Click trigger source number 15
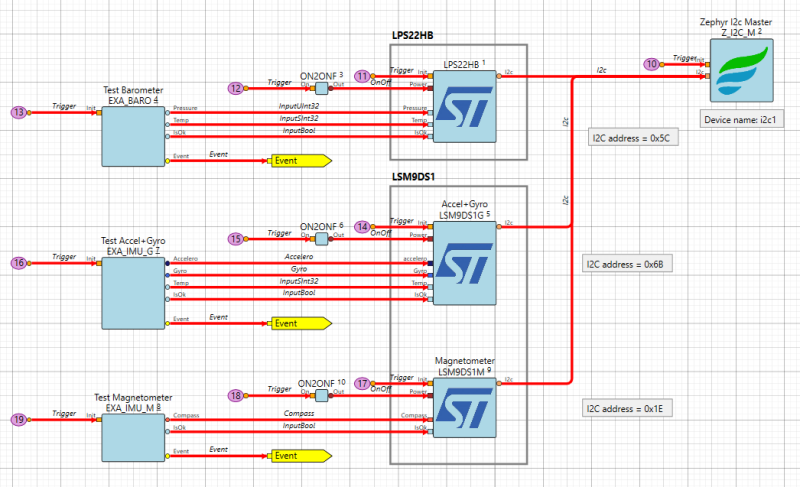Viewport: 800px width, 487px height. (x=235, y=239)
